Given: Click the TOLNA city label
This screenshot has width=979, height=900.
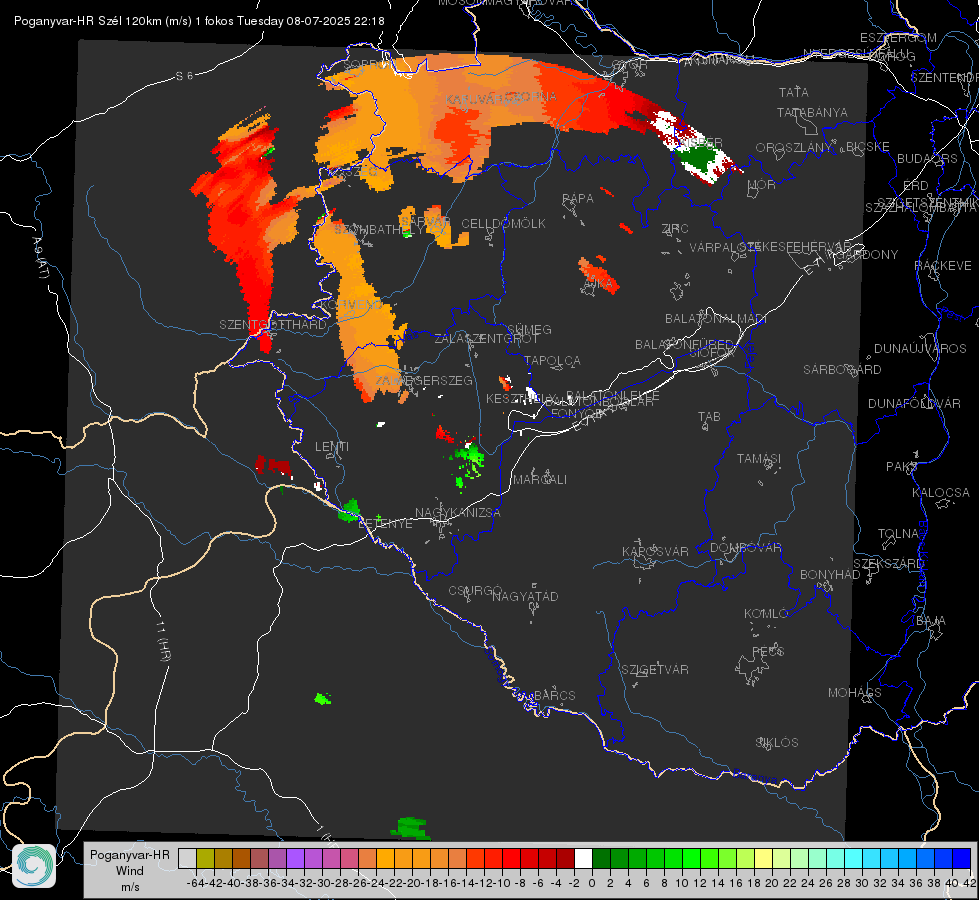Looking at the screenshot, I should coord(898,534).
